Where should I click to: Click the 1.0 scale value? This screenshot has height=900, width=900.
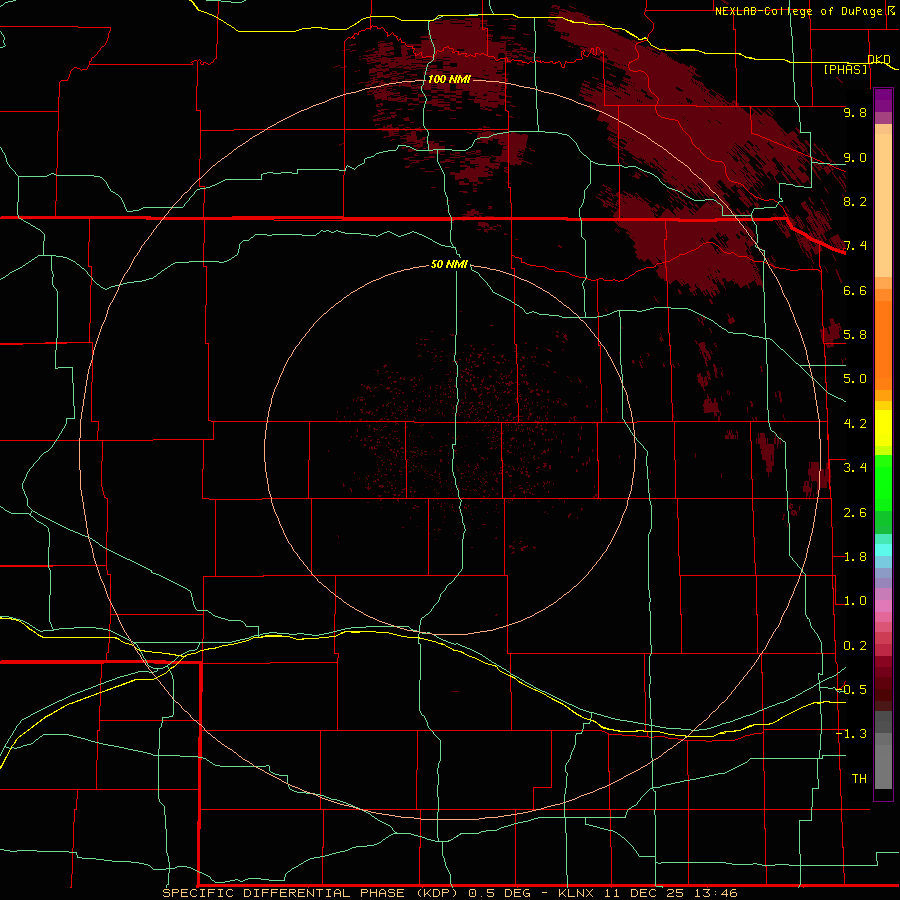855,601
